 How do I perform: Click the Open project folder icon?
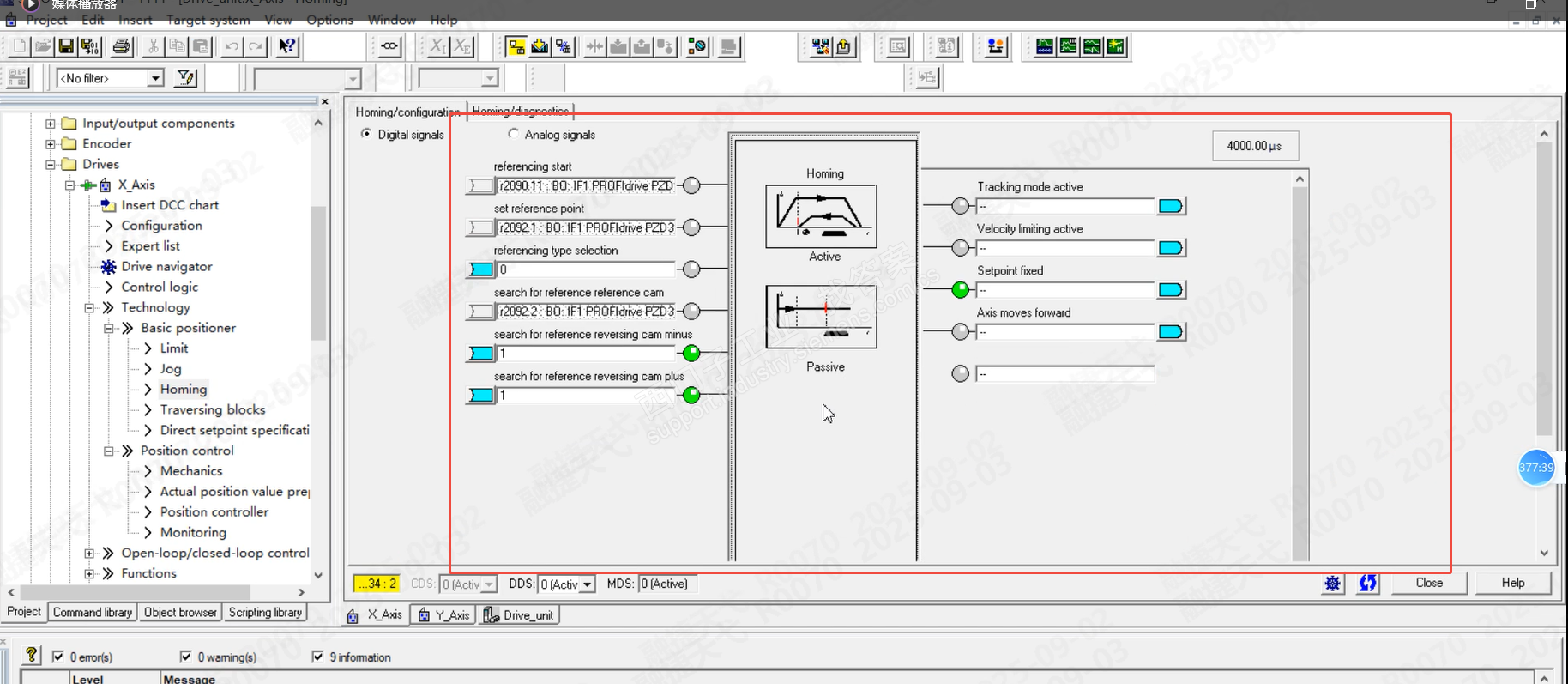pos(43,46)
